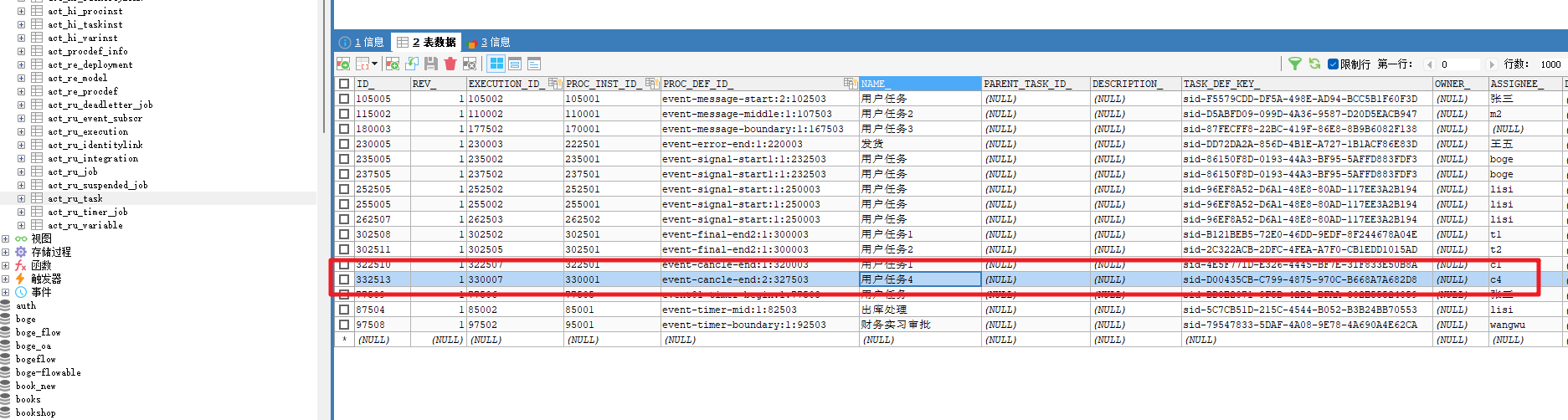Switch to grid view icon
Viewport: 1568px width, 420px height.
(496, 64)
